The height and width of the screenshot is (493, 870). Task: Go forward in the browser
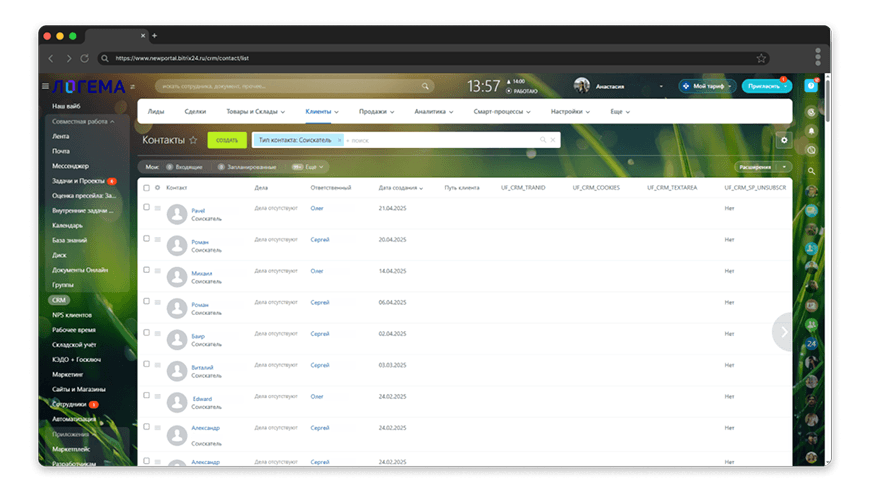point(68,58)
